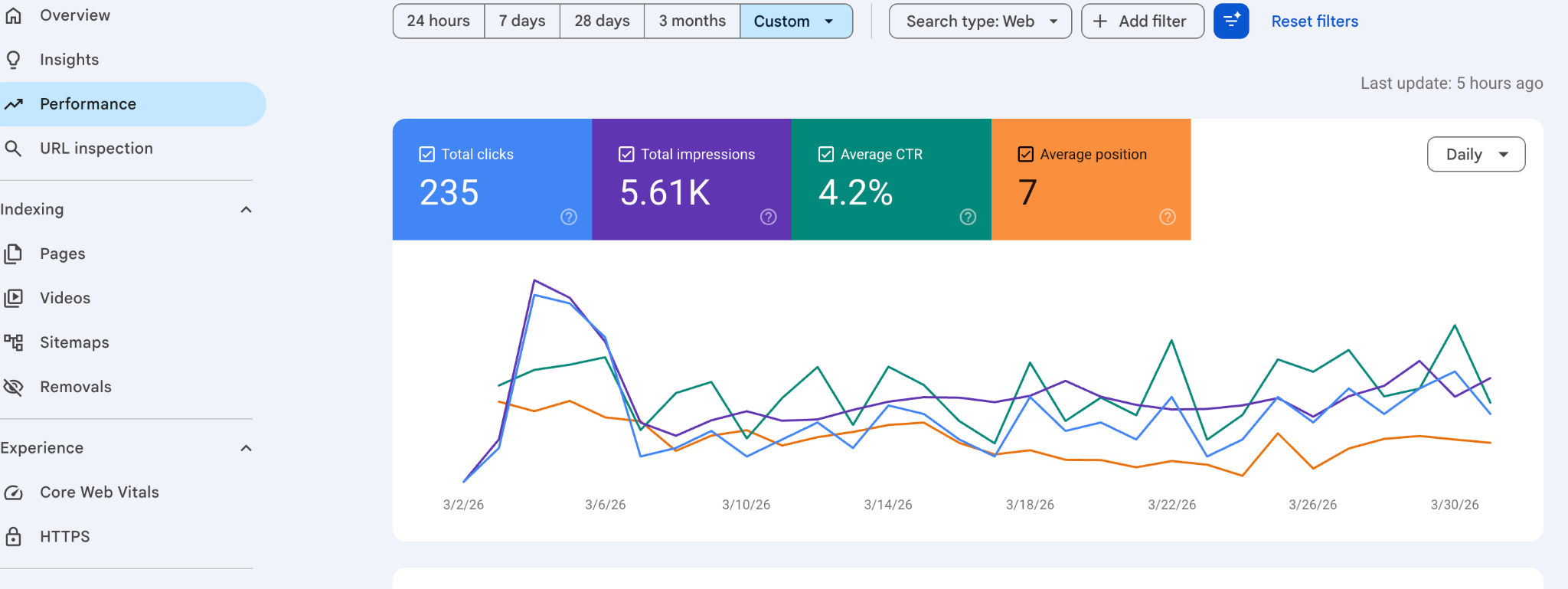Uncheck the Average position checkbox
1568x589 pixels.
point(1026,155)
